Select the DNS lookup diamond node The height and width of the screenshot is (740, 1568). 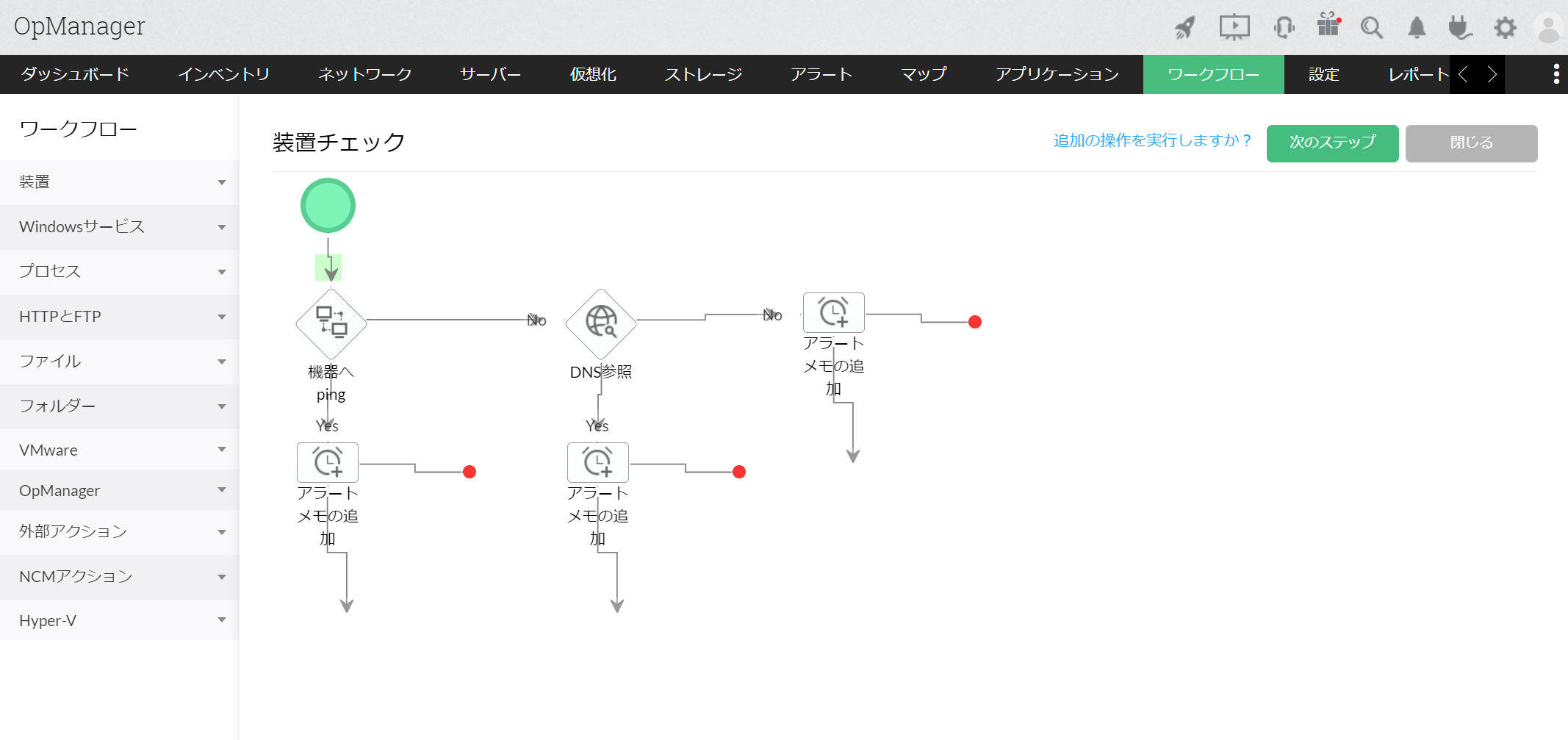point(601,323)
